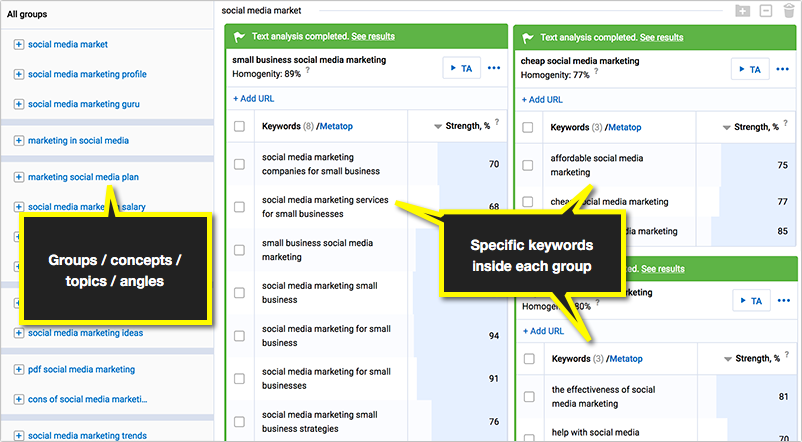Click the trash delete icon

(789, 10)
